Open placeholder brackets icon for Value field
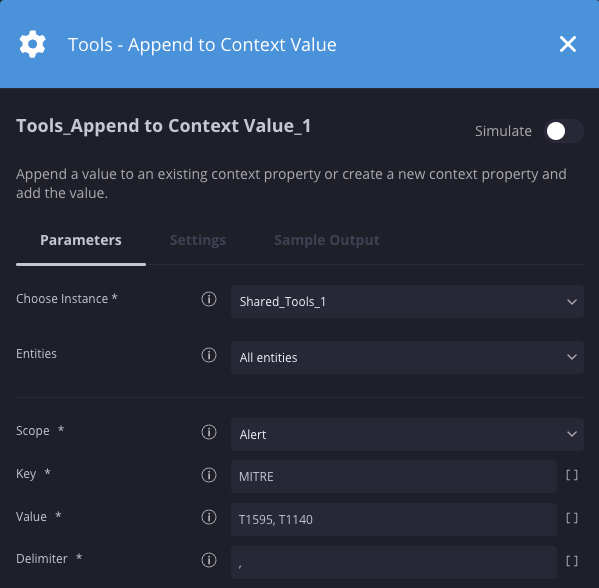This screenshot has width=599, height=588. pyautogui.click(x=571, y=518)
